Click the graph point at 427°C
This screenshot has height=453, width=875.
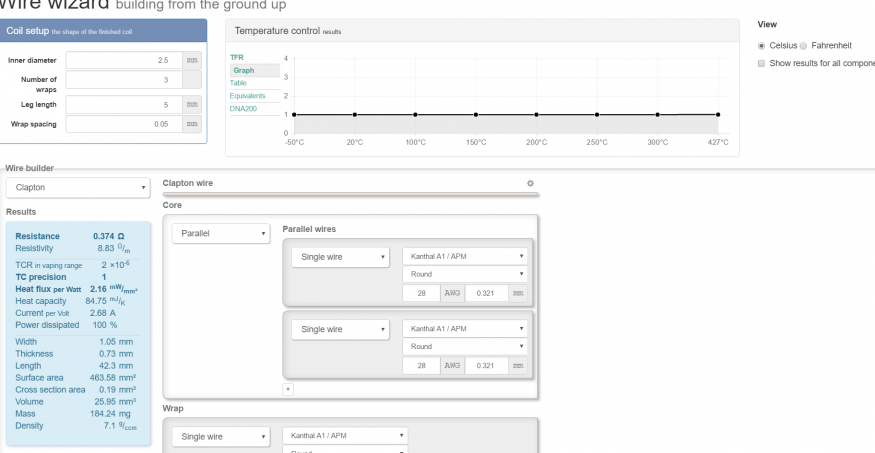point(718,114)
